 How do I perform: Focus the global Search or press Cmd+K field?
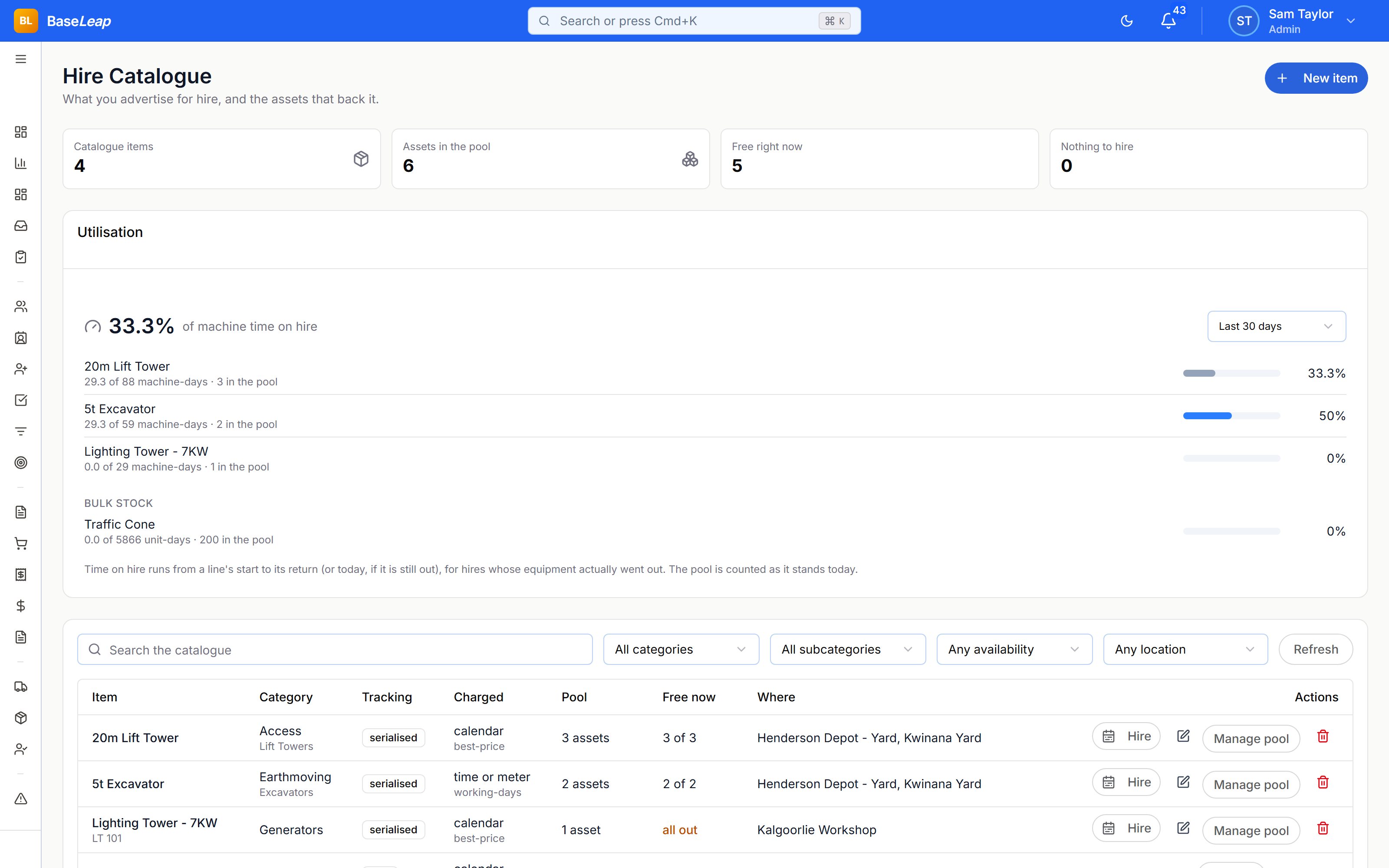(x=694, y=21)
